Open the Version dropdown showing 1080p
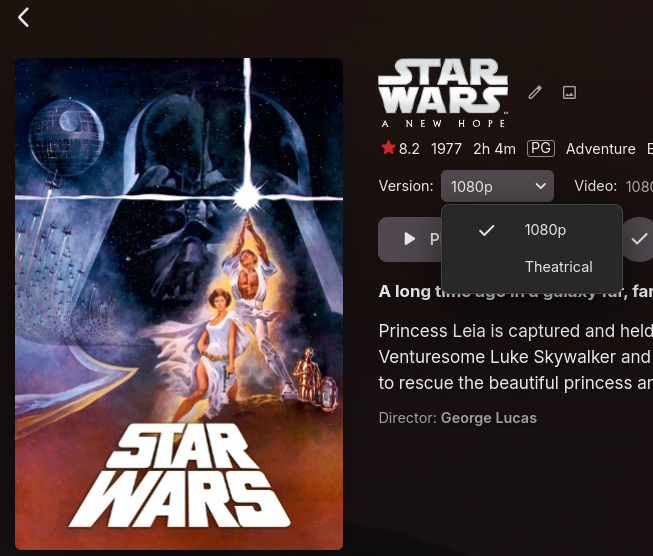Viewport: 653px width, 556px height. point(497,186)
